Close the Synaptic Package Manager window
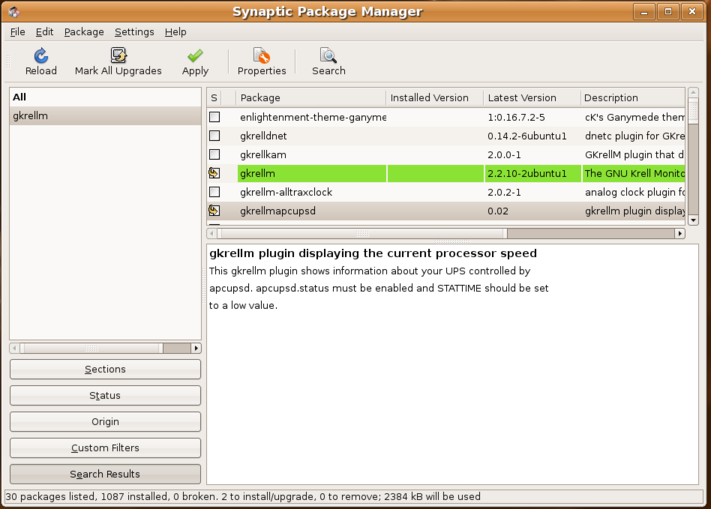The width and height of the screenshot is (711, 509). pos(692,12)
